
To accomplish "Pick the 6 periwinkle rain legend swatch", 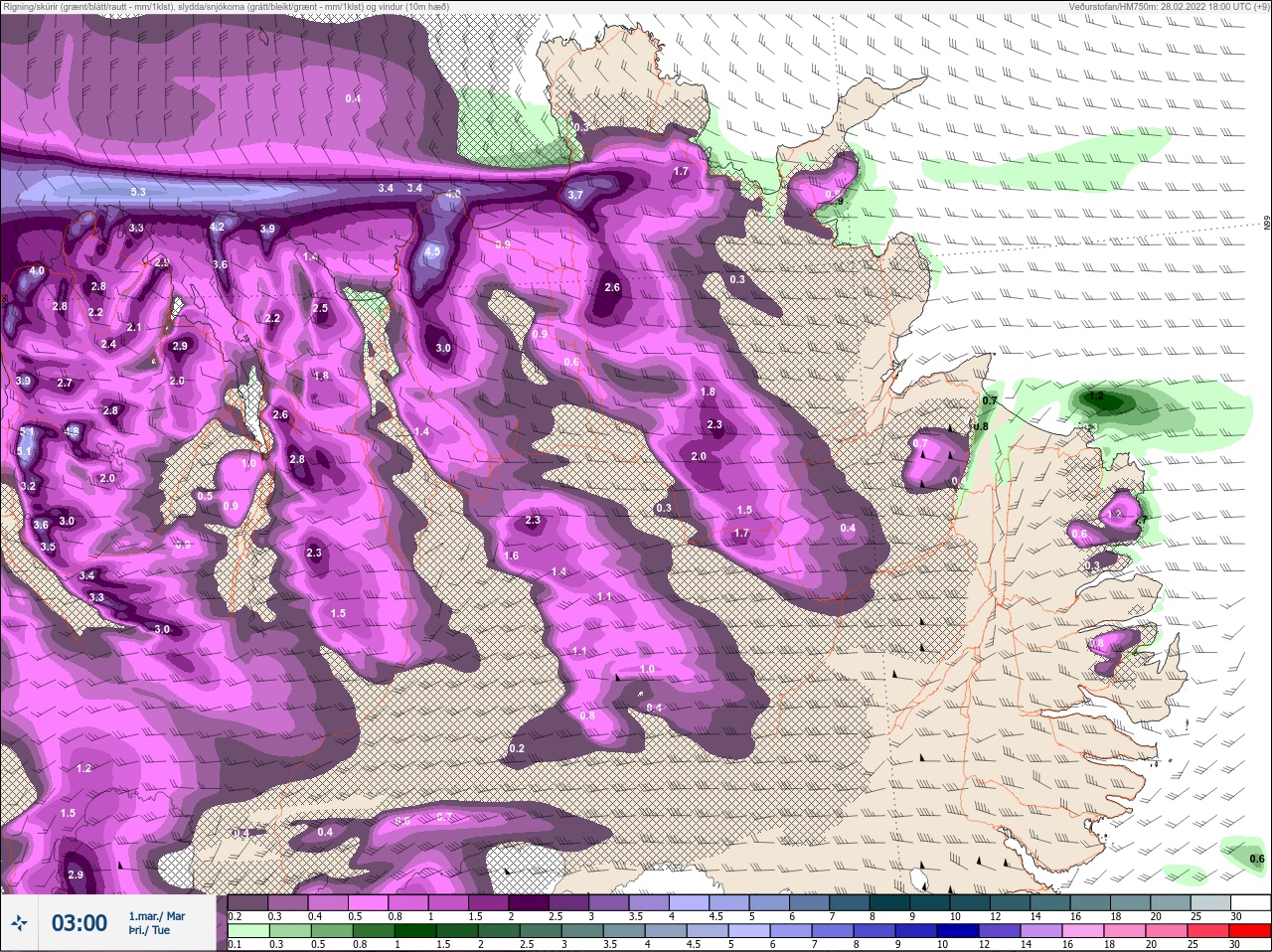I will click(789, 931).
